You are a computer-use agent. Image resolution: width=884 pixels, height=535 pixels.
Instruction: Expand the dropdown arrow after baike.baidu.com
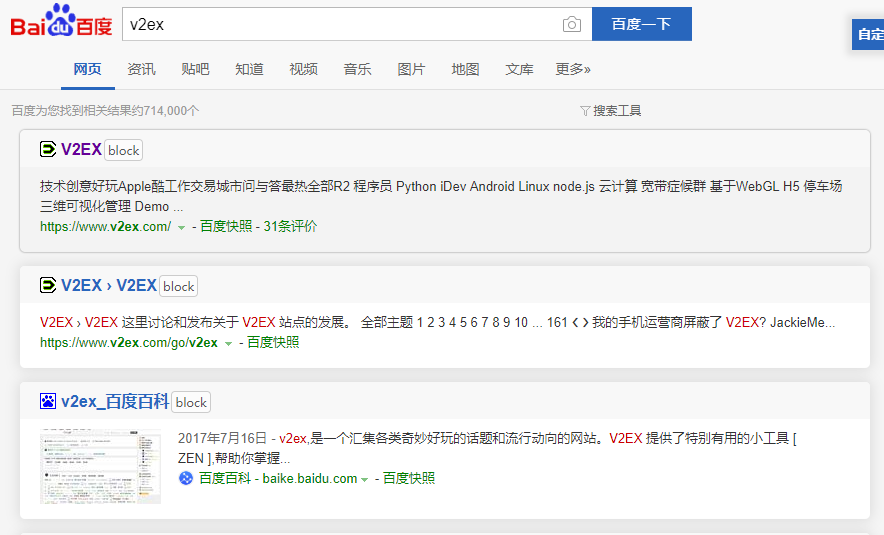click(365, 479)
